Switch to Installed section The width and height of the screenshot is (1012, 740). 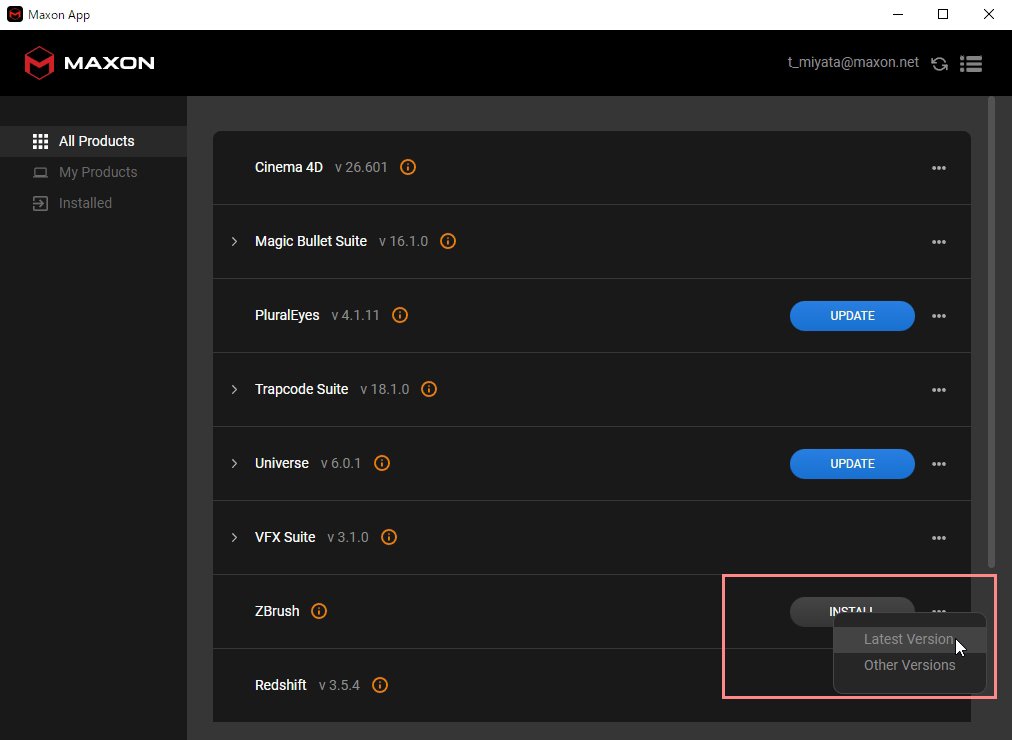[94, 203]
